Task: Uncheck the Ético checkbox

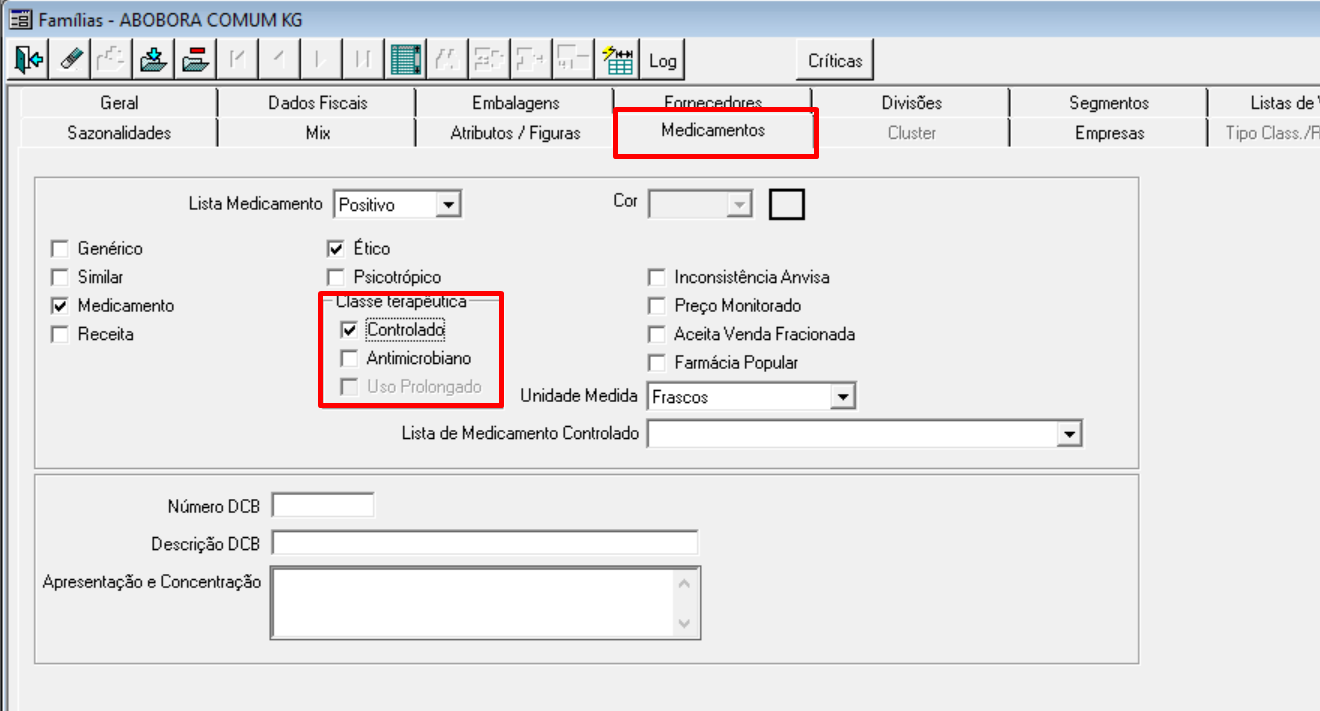Action: 335,249
